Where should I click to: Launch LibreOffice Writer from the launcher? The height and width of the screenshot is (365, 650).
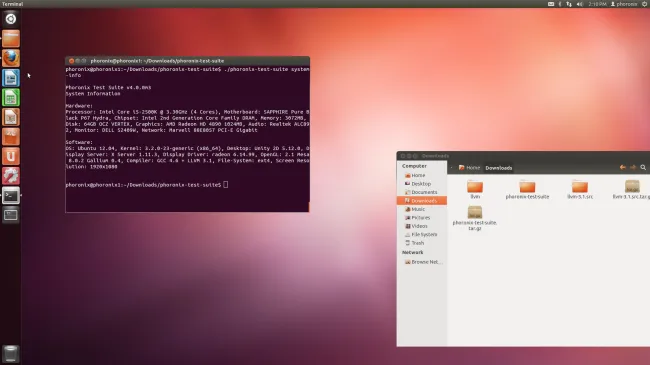(x=11, y=78)
